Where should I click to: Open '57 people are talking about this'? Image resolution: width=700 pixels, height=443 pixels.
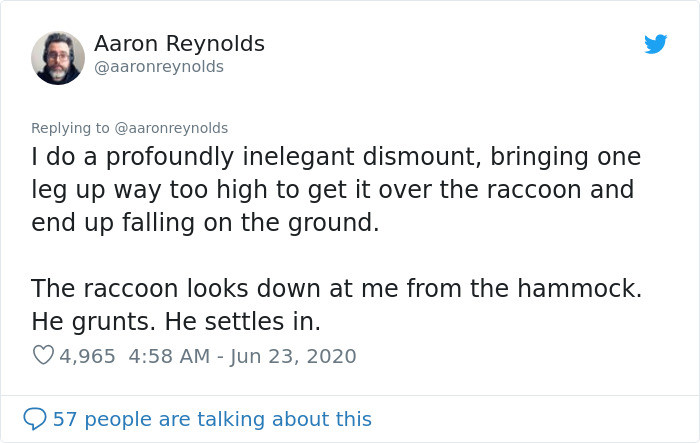pos(212,419)
